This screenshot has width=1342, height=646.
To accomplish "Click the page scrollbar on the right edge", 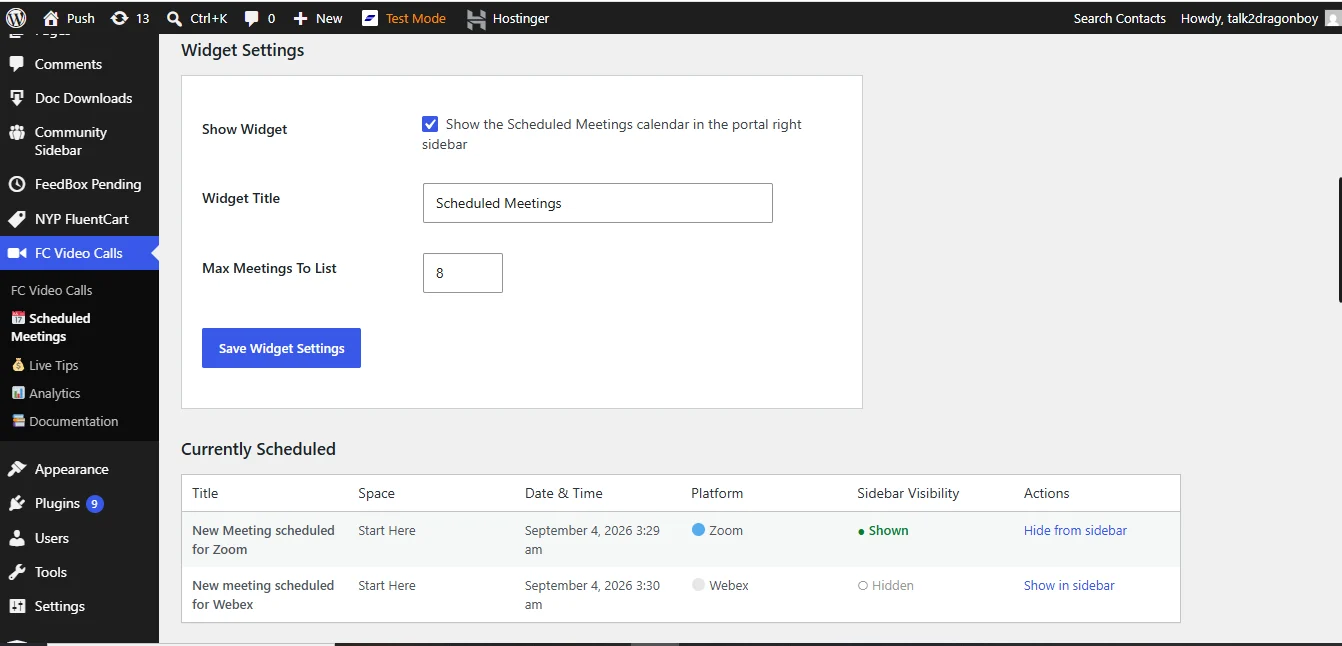I will click(x=1339, y=239).
